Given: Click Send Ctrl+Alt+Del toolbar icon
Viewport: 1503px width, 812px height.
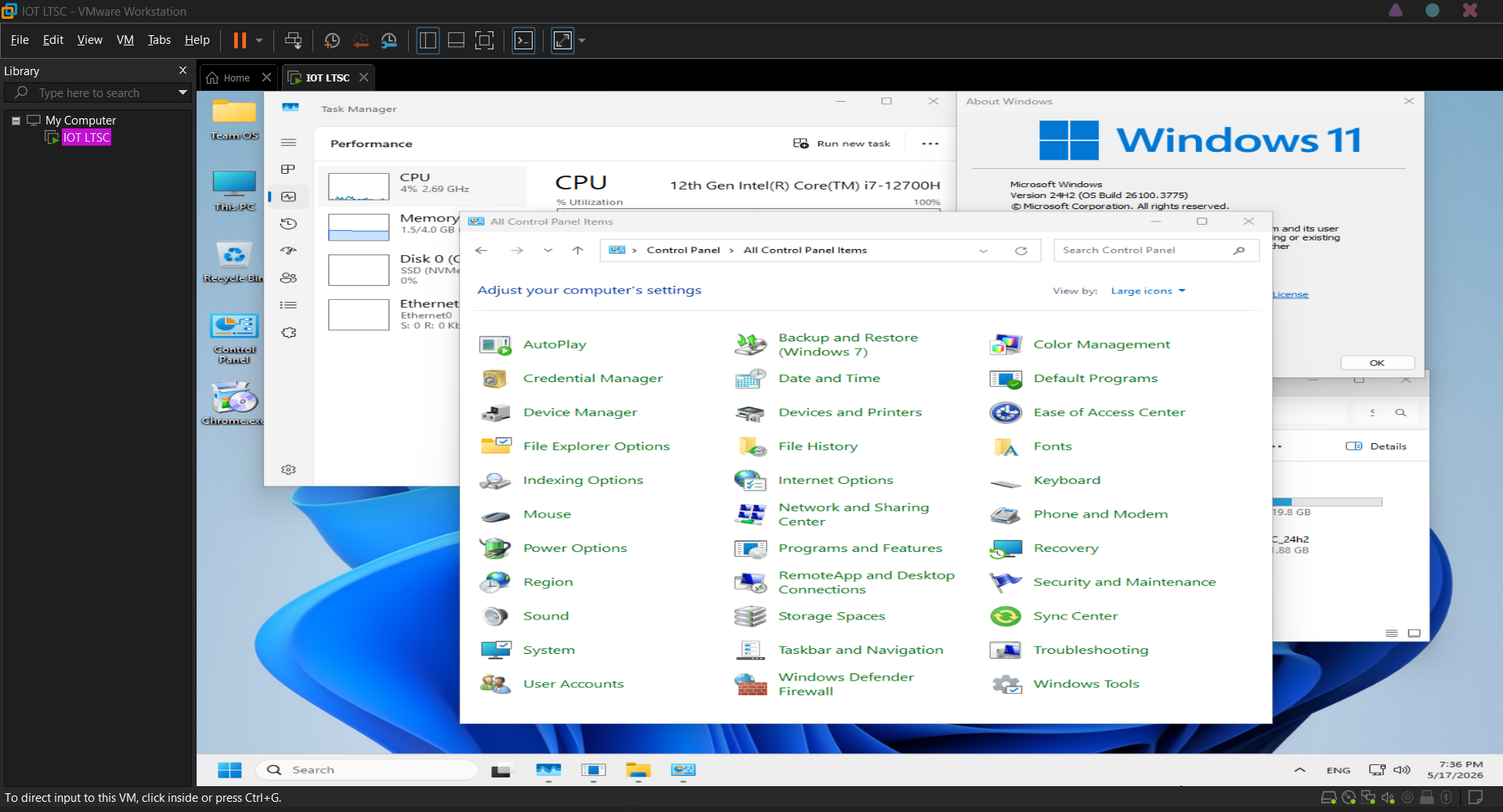Looking at the screenshot, I should (x=293, y=40).
